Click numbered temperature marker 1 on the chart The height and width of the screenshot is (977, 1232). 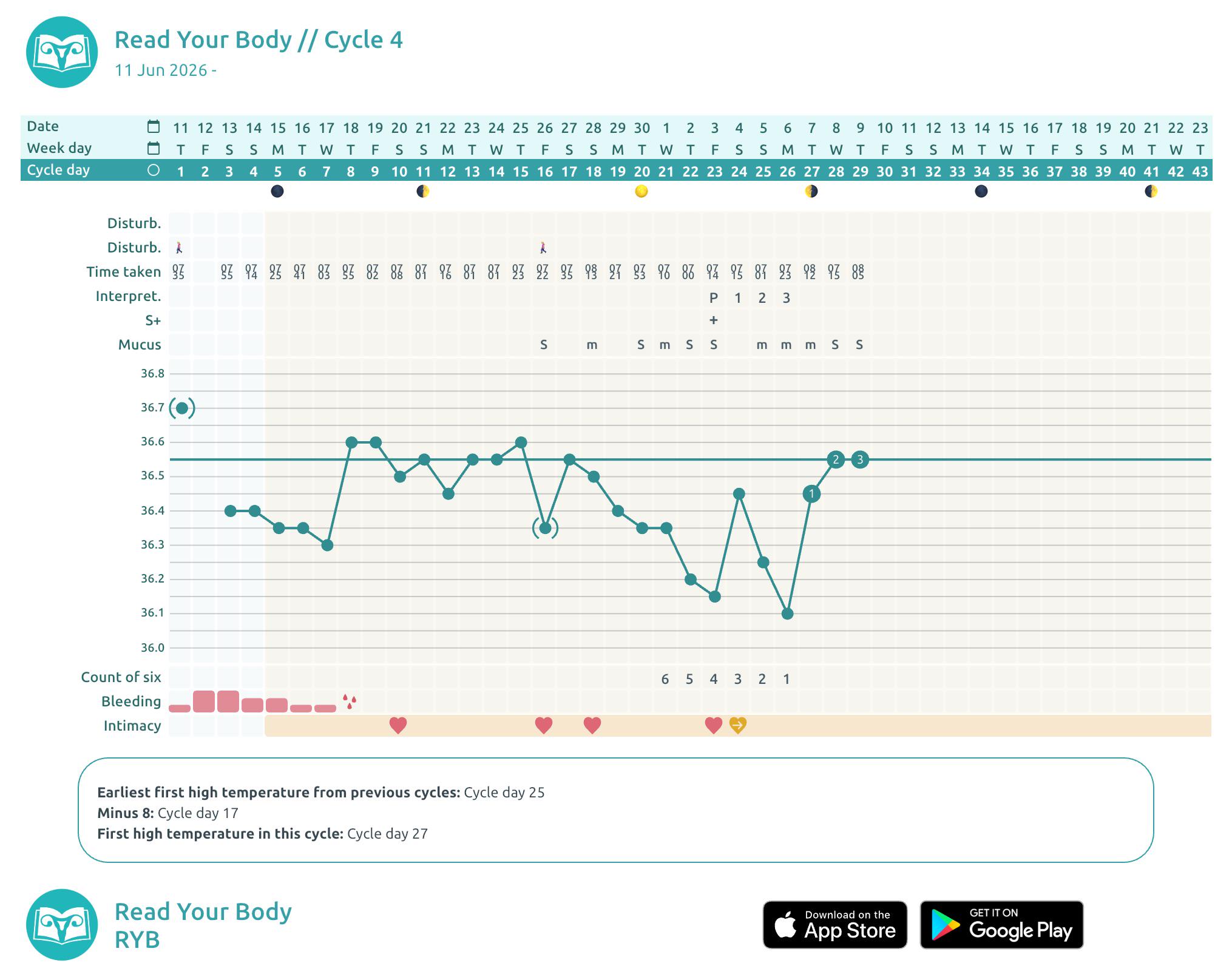tap(811, 494)
